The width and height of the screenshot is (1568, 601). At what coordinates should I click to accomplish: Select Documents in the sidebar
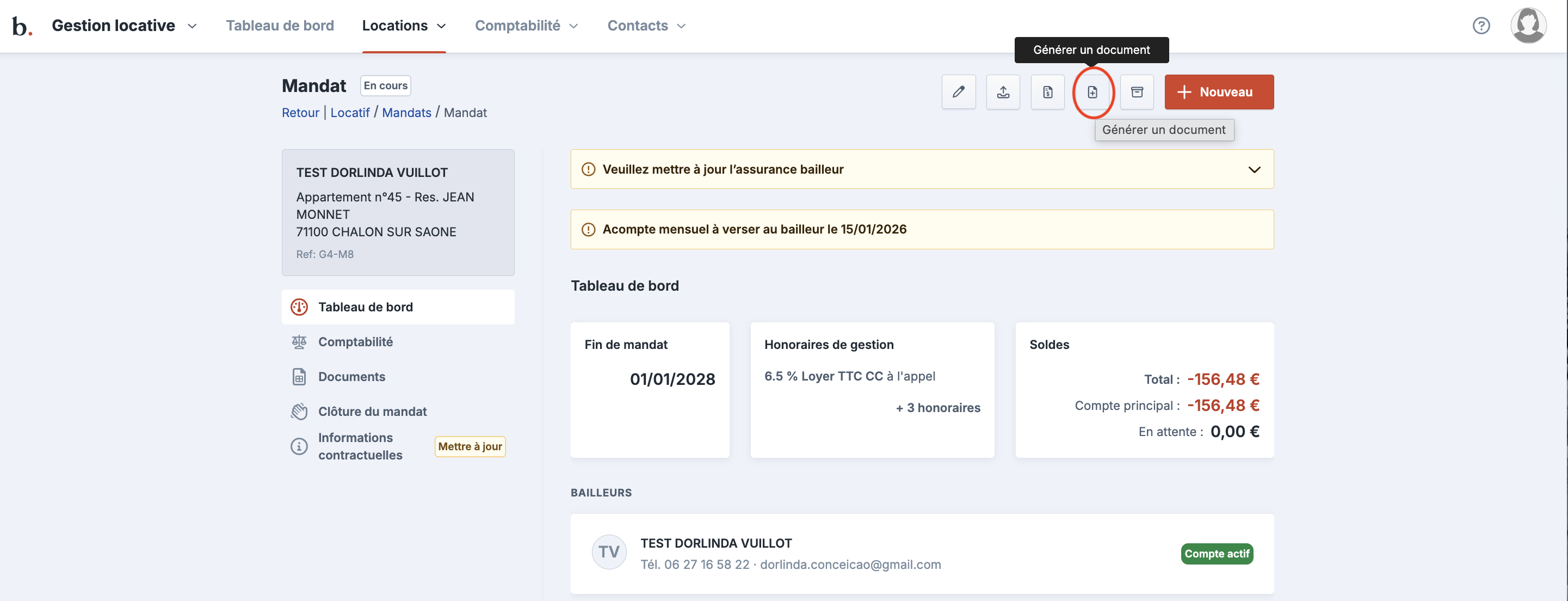[x=351, y=376]
